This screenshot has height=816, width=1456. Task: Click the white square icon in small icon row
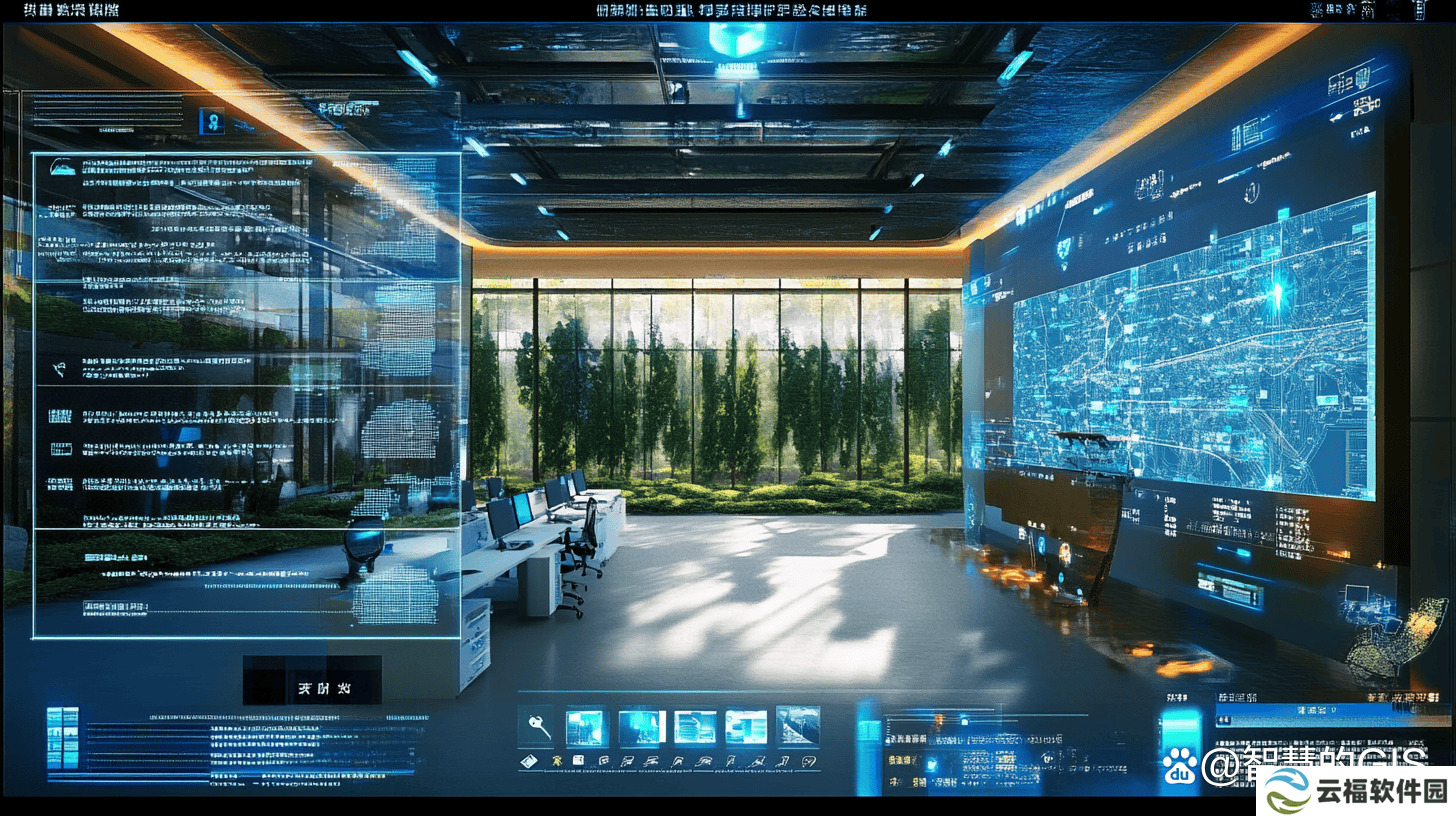(578, 760)
